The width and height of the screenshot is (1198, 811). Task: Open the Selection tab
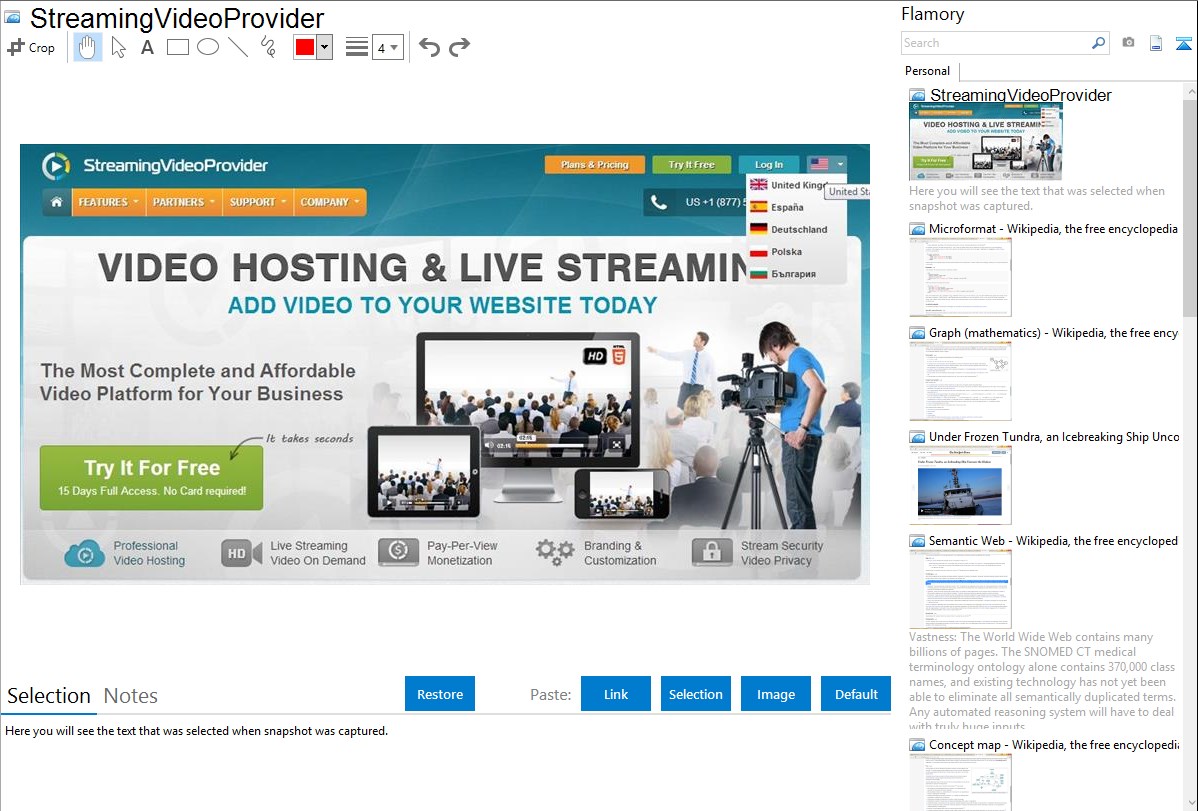point(49,696)
